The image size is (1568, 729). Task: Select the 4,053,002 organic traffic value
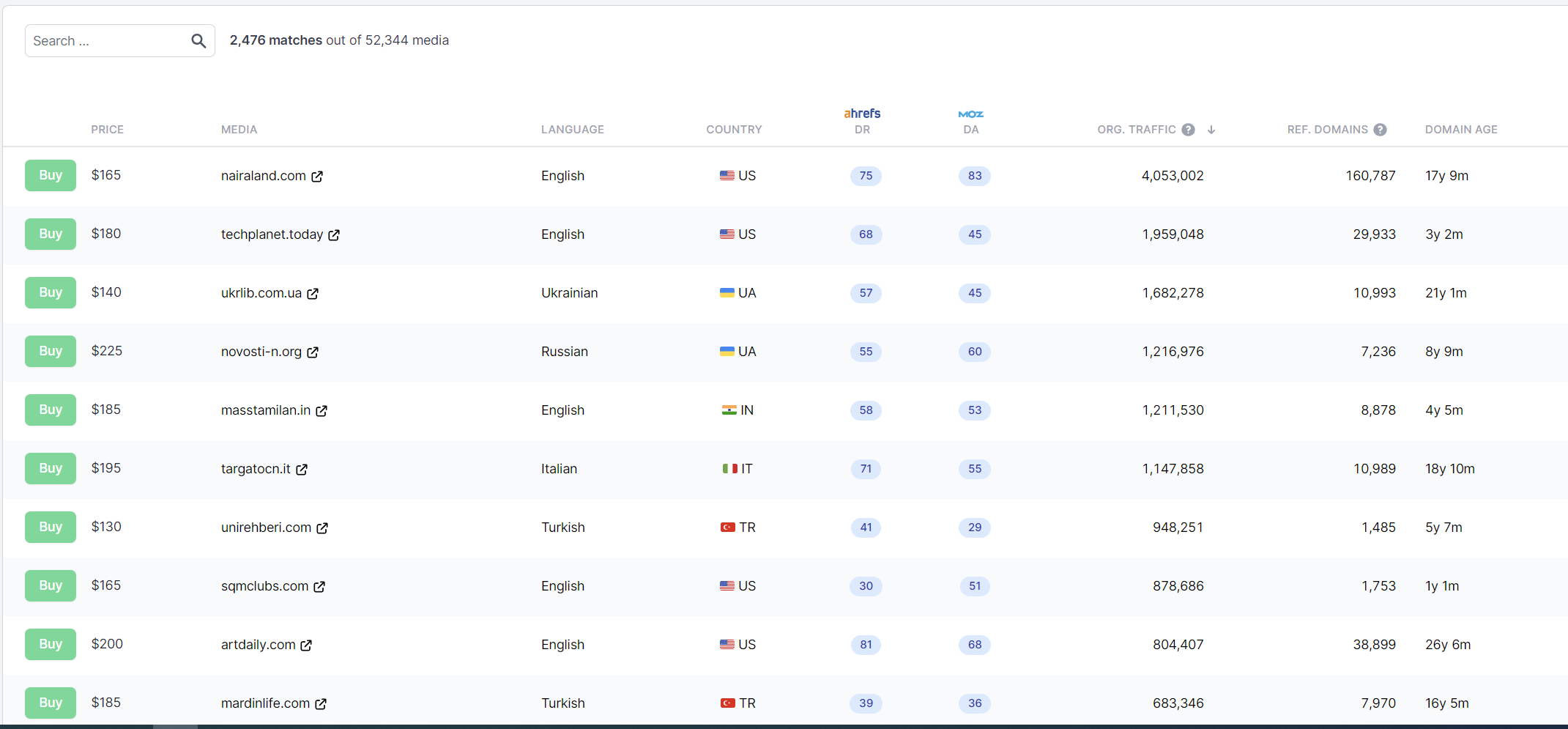1173,176
